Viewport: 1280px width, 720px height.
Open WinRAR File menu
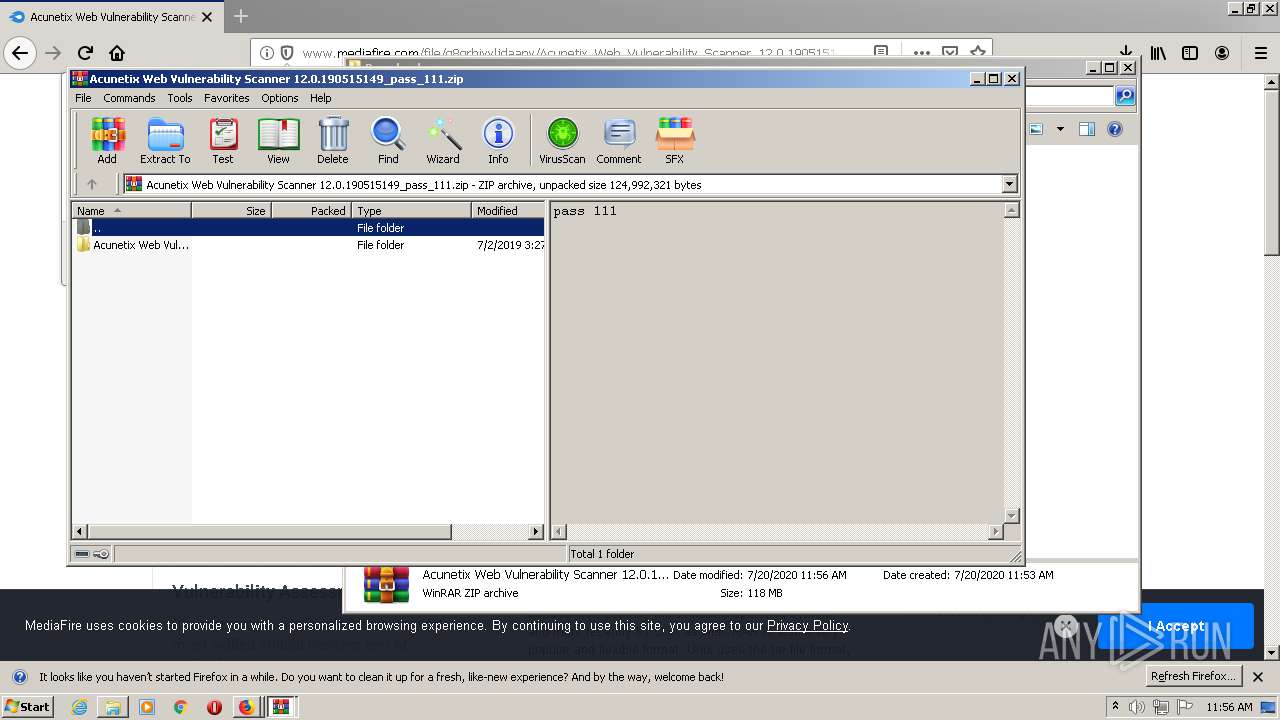click(83, 98)
